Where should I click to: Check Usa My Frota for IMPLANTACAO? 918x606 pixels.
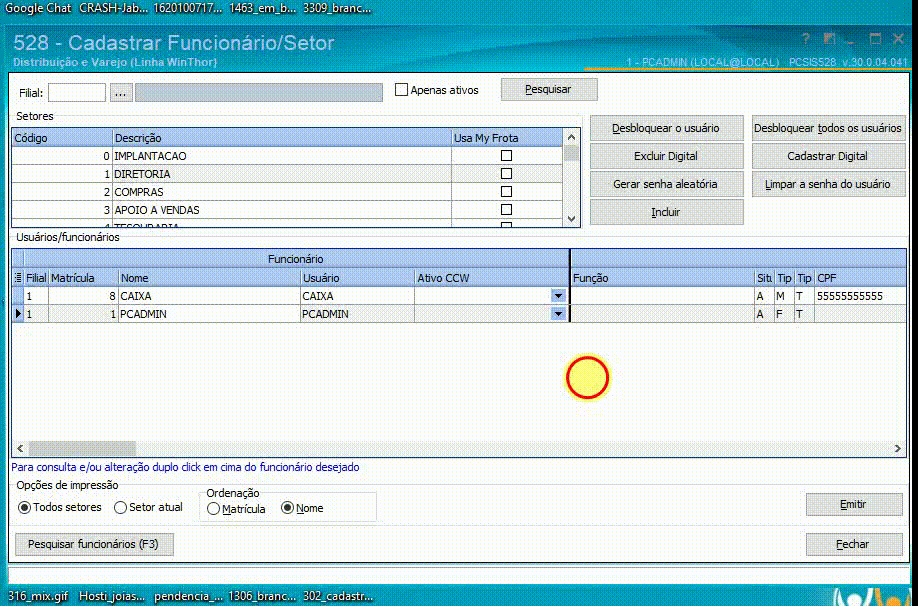506,156
